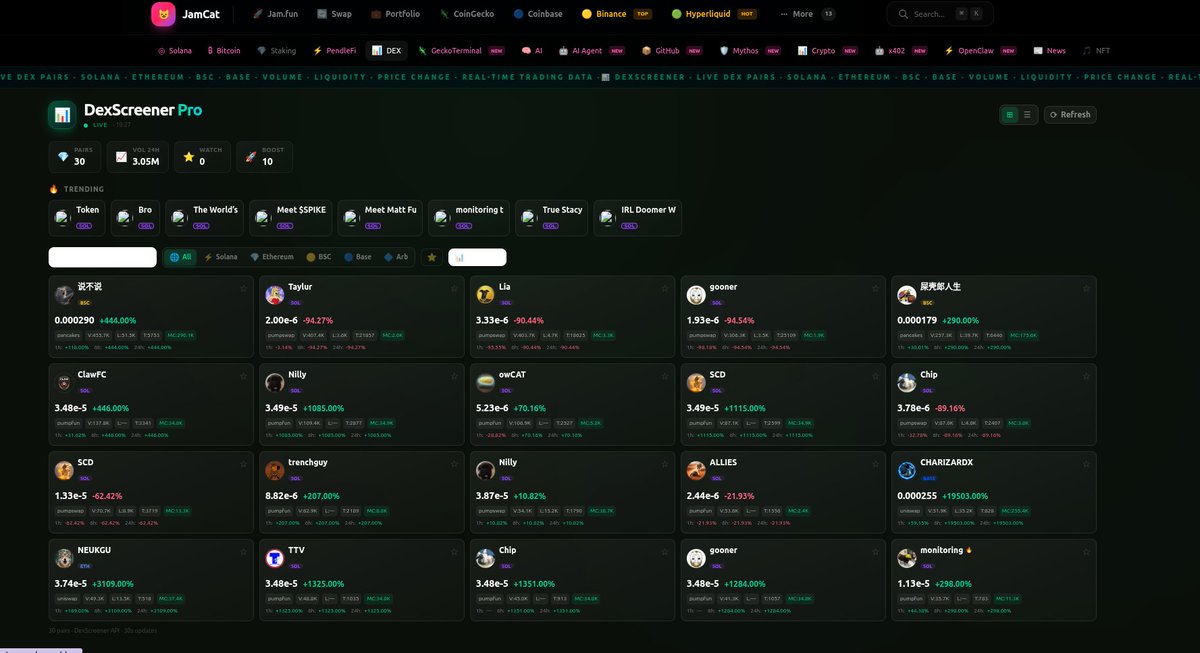Open the Coinbase link

pos(538,14)
